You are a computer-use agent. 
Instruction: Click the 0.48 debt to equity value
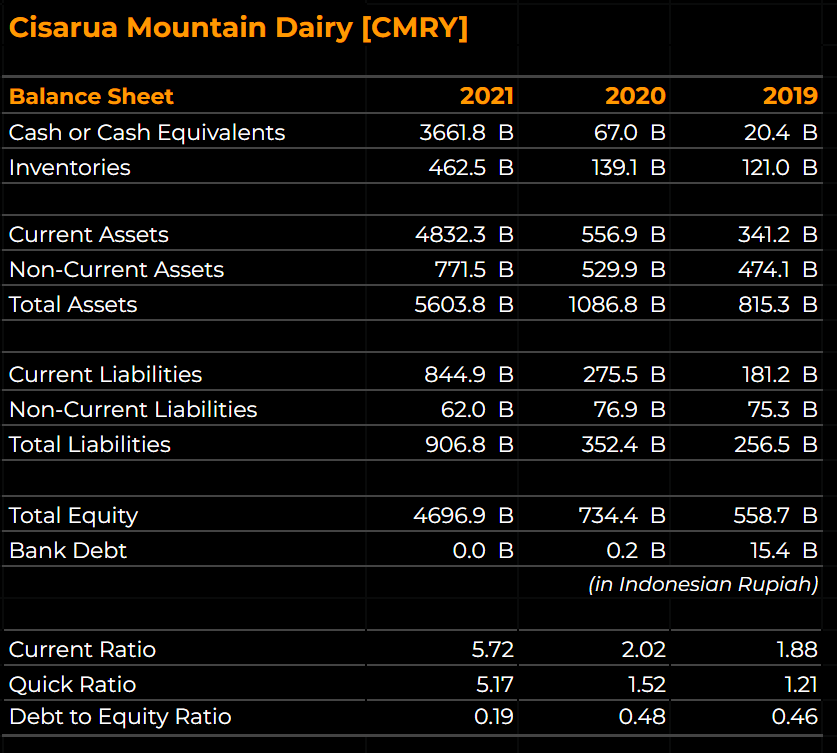[x=642, y=717]
